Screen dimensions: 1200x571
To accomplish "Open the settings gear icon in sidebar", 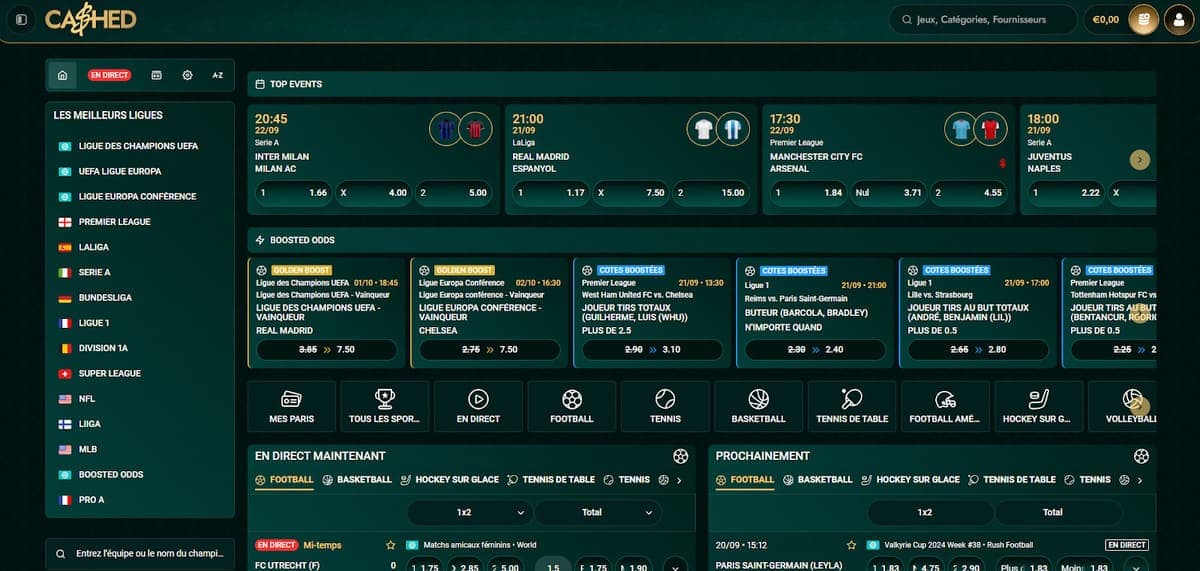I will pyautogui.click(x=187, y=75).
